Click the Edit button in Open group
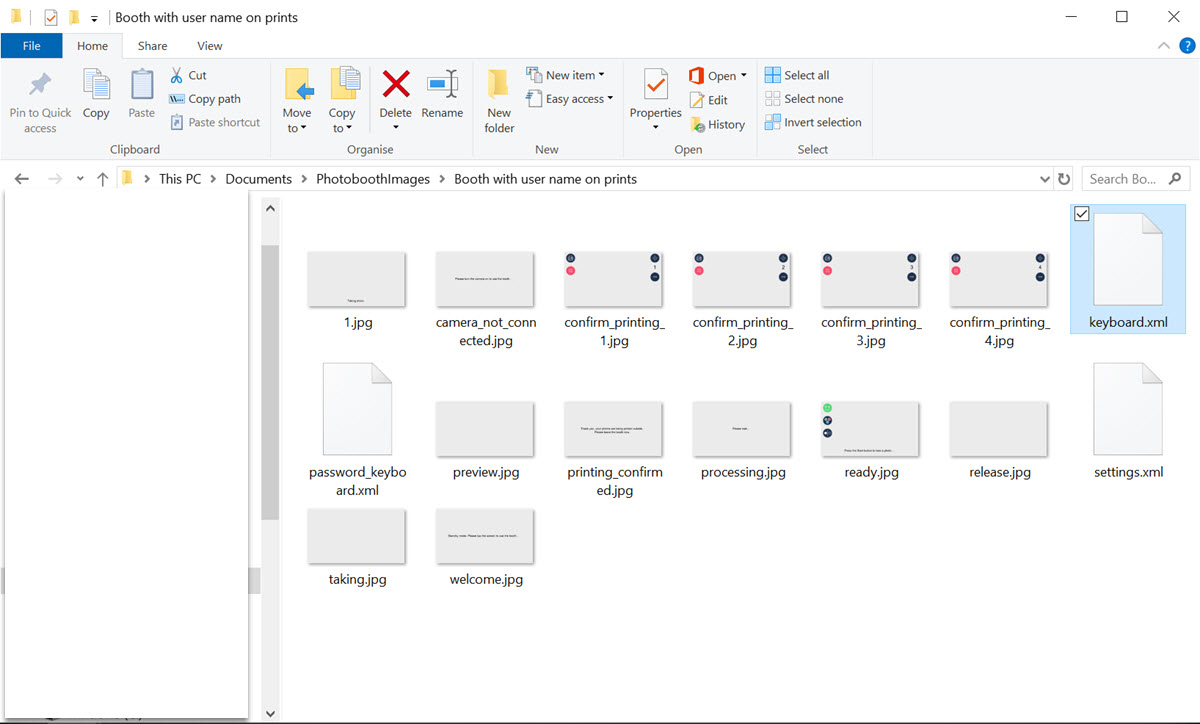The height and width of the screenshot is (724, 1200). pyautogui.click(x=709, y=100)
